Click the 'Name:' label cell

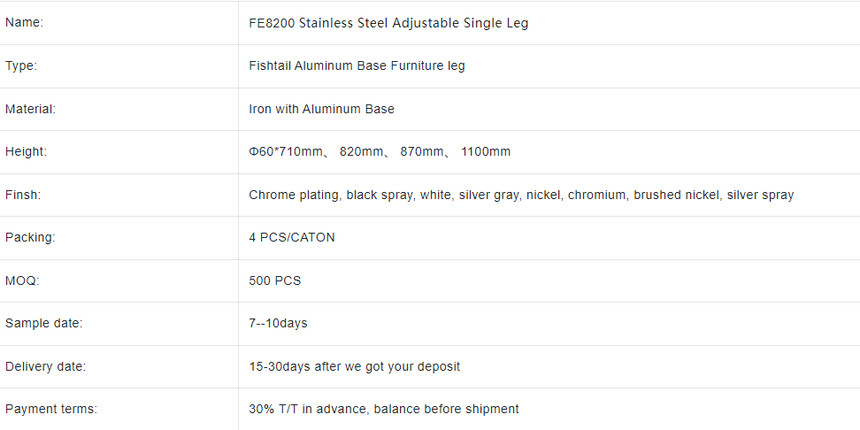click(119, 23)
